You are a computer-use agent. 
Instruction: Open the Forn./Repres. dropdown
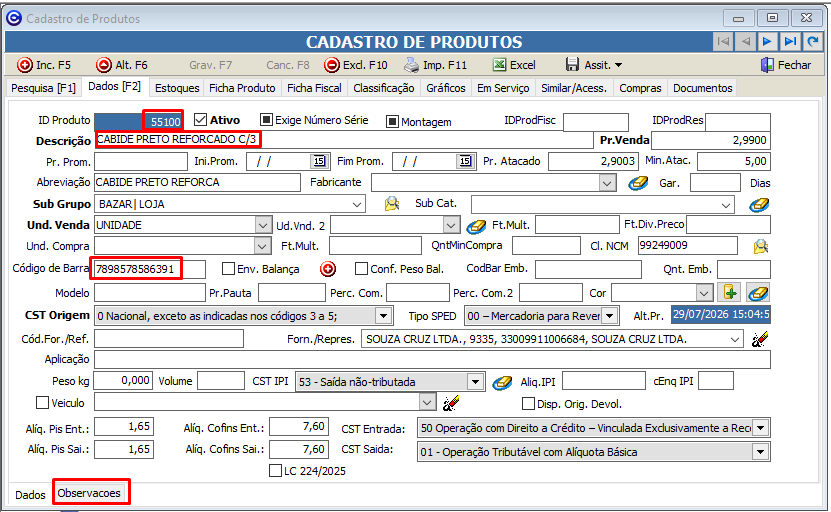735,339
